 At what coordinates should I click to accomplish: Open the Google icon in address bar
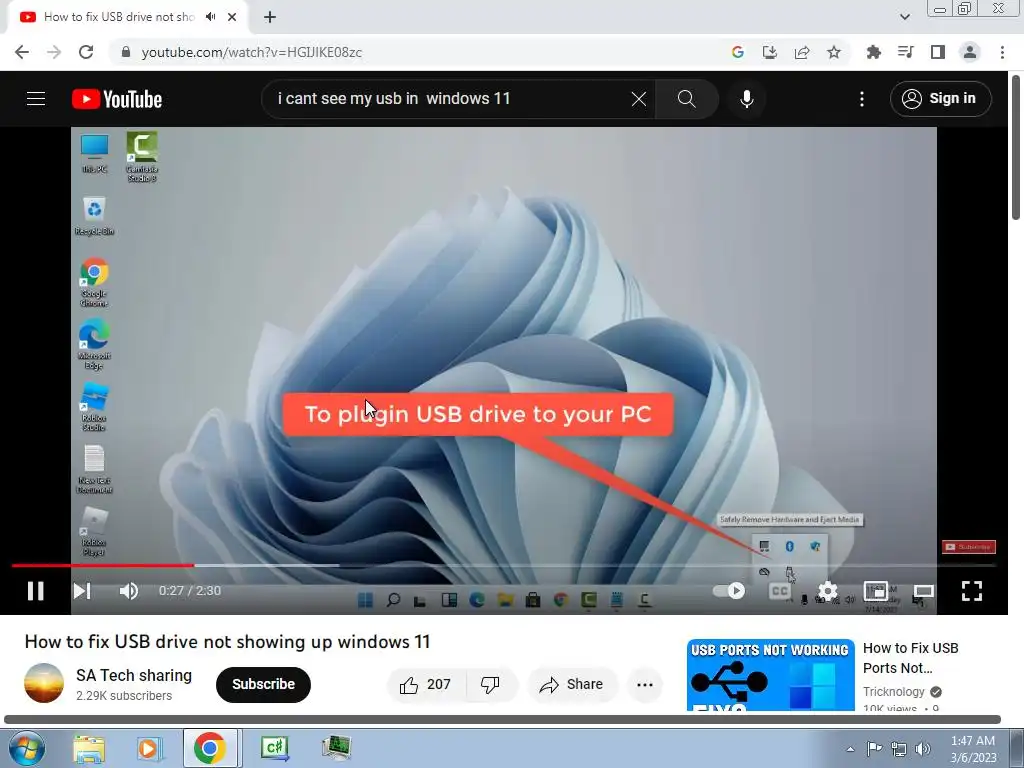[738, 52]
